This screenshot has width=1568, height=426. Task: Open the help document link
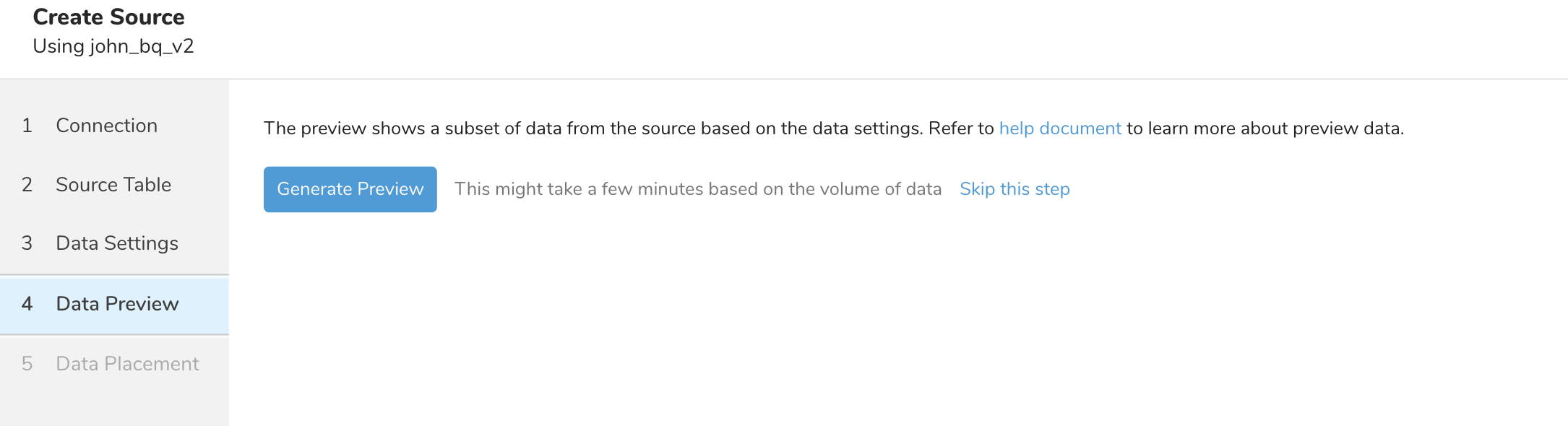(x=1059, y=129)
